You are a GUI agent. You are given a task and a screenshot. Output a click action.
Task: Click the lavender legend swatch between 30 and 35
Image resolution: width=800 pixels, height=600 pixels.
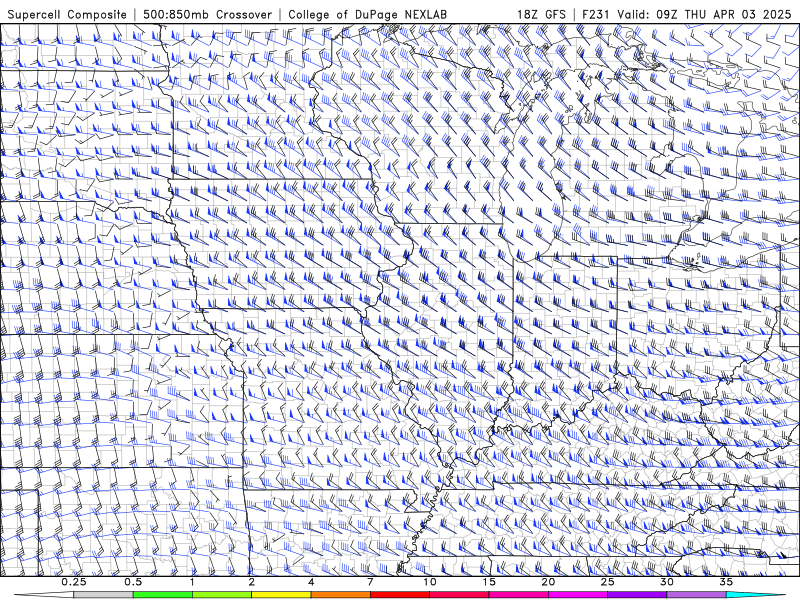[696, 595]
